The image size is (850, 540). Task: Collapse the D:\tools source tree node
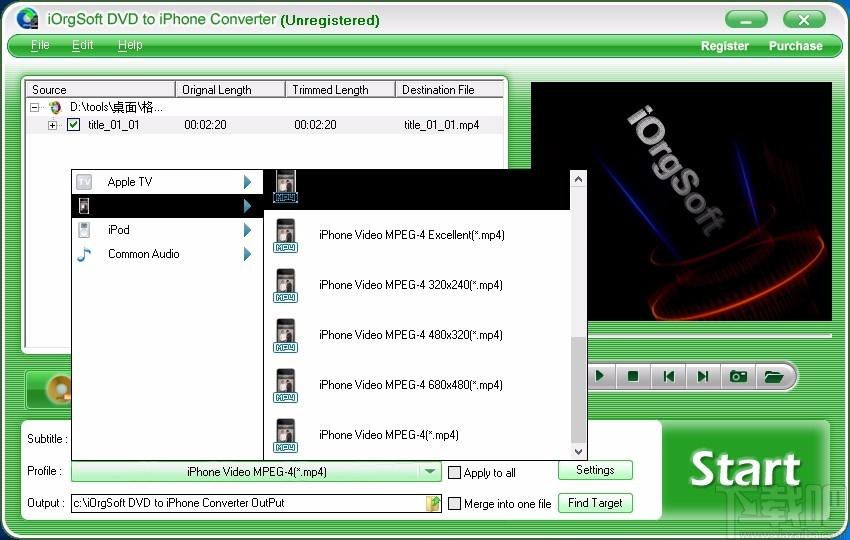tap(35, 107)
